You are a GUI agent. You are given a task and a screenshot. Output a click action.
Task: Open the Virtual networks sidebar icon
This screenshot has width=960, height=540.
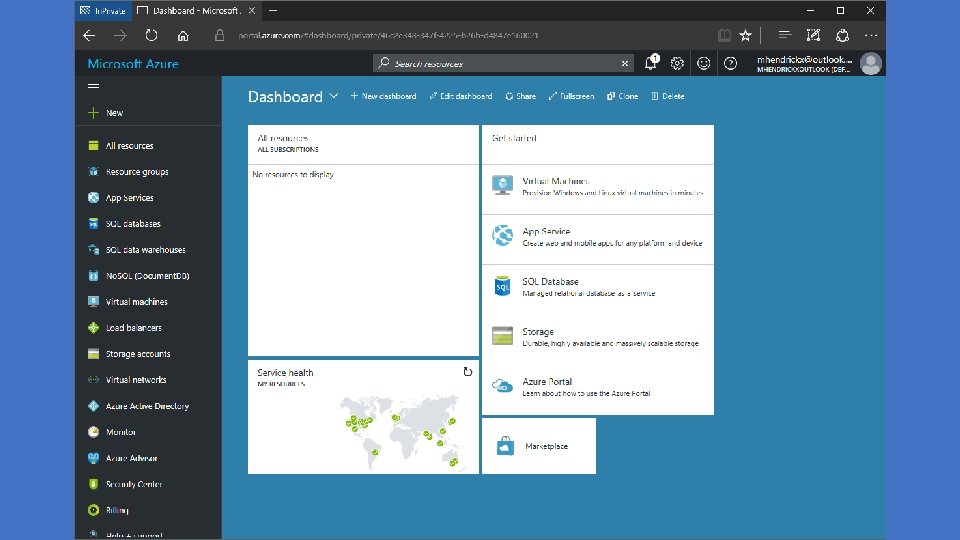coord(93,380)
